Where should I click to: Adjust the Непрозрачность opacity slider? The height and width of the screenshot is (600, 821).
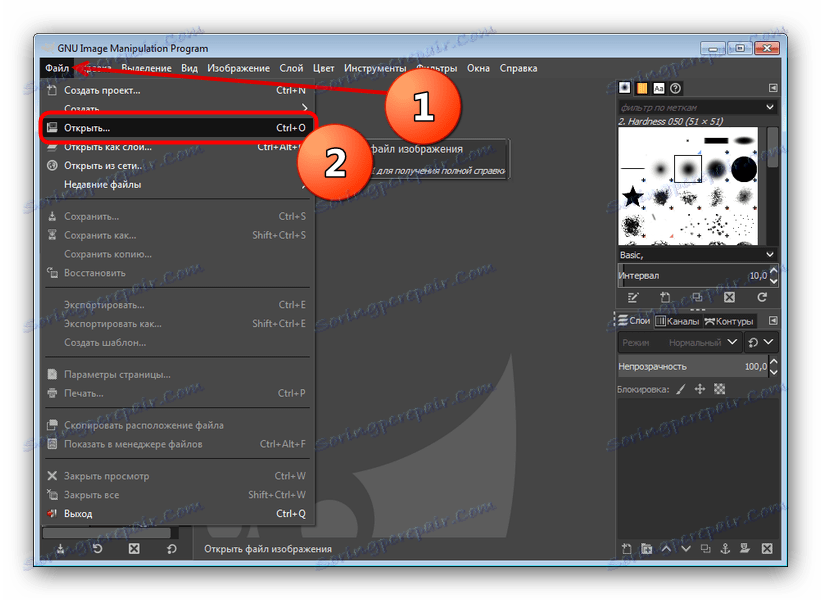click(693, 366)
